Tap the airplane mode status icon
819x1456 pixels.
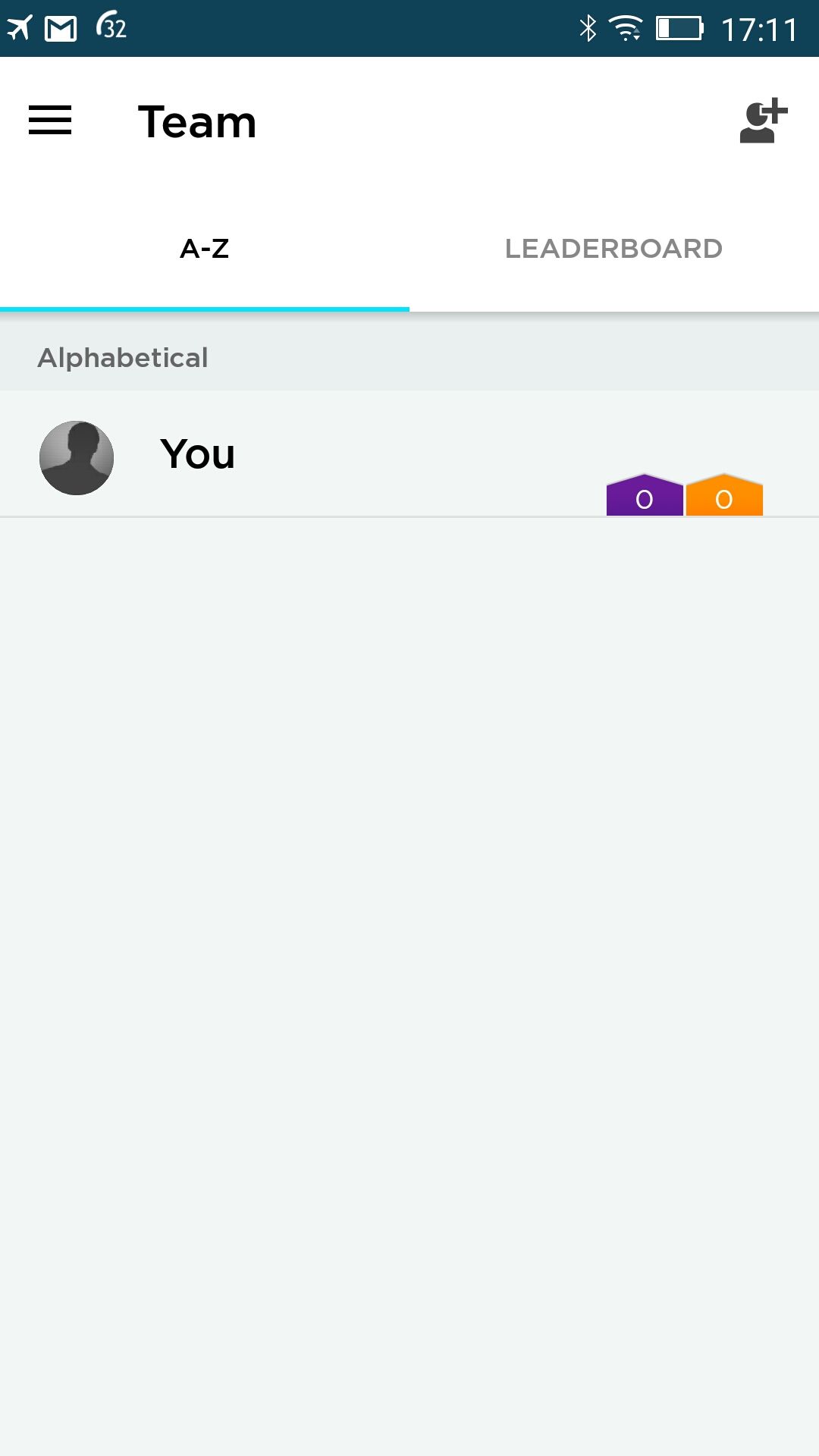[x=20, y=28]
